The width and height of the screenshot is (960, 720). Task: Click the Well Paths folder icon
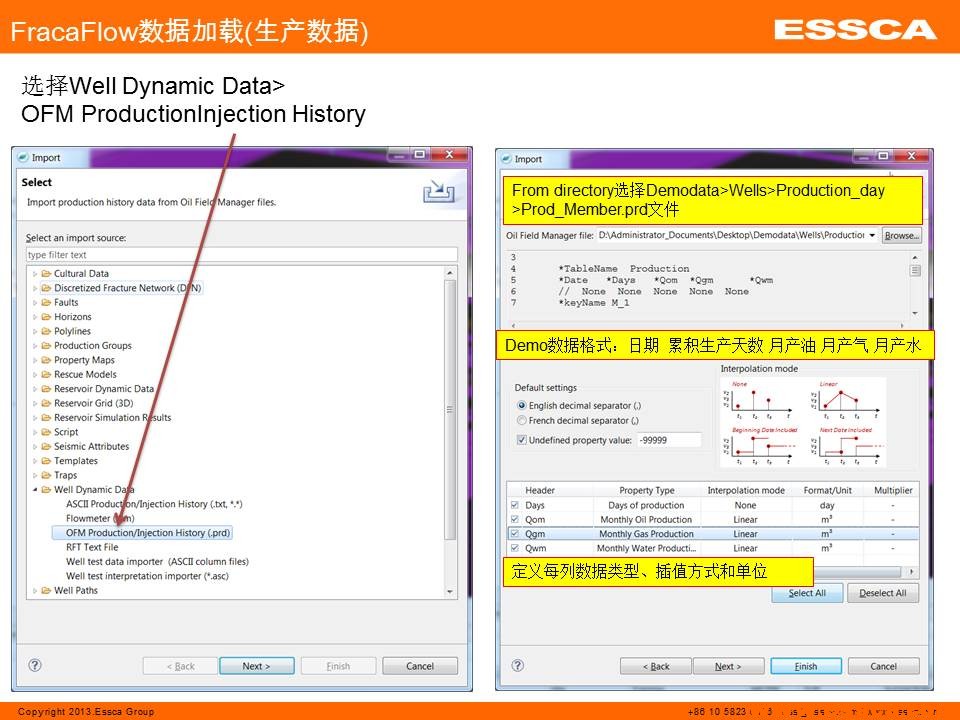[x=46, y=591]
